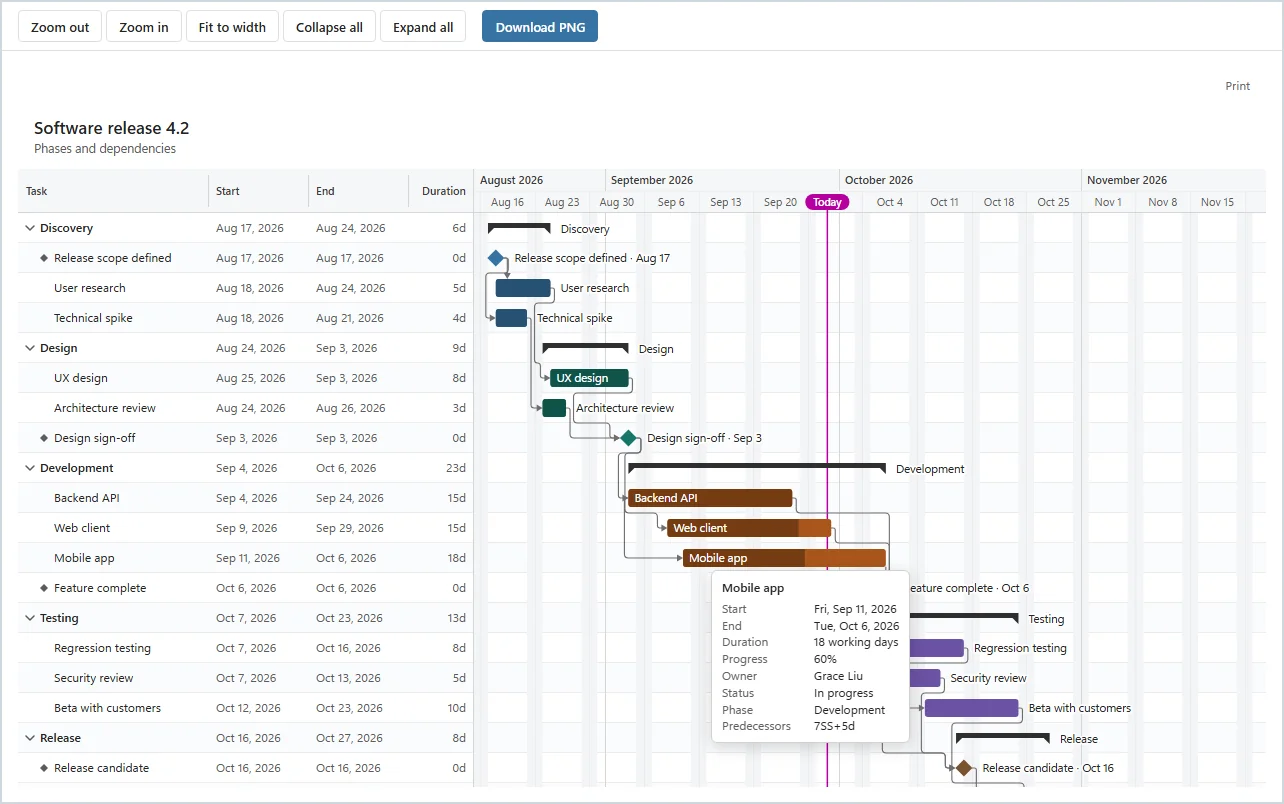Click the September 2026 month header
The width and height of the screenshot is (1284, 804).
(722, 180)
